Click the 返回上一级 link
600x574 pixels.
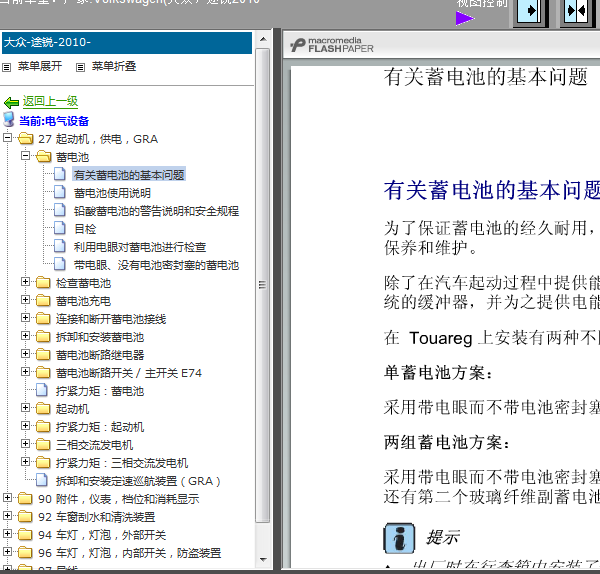[50, 101]
